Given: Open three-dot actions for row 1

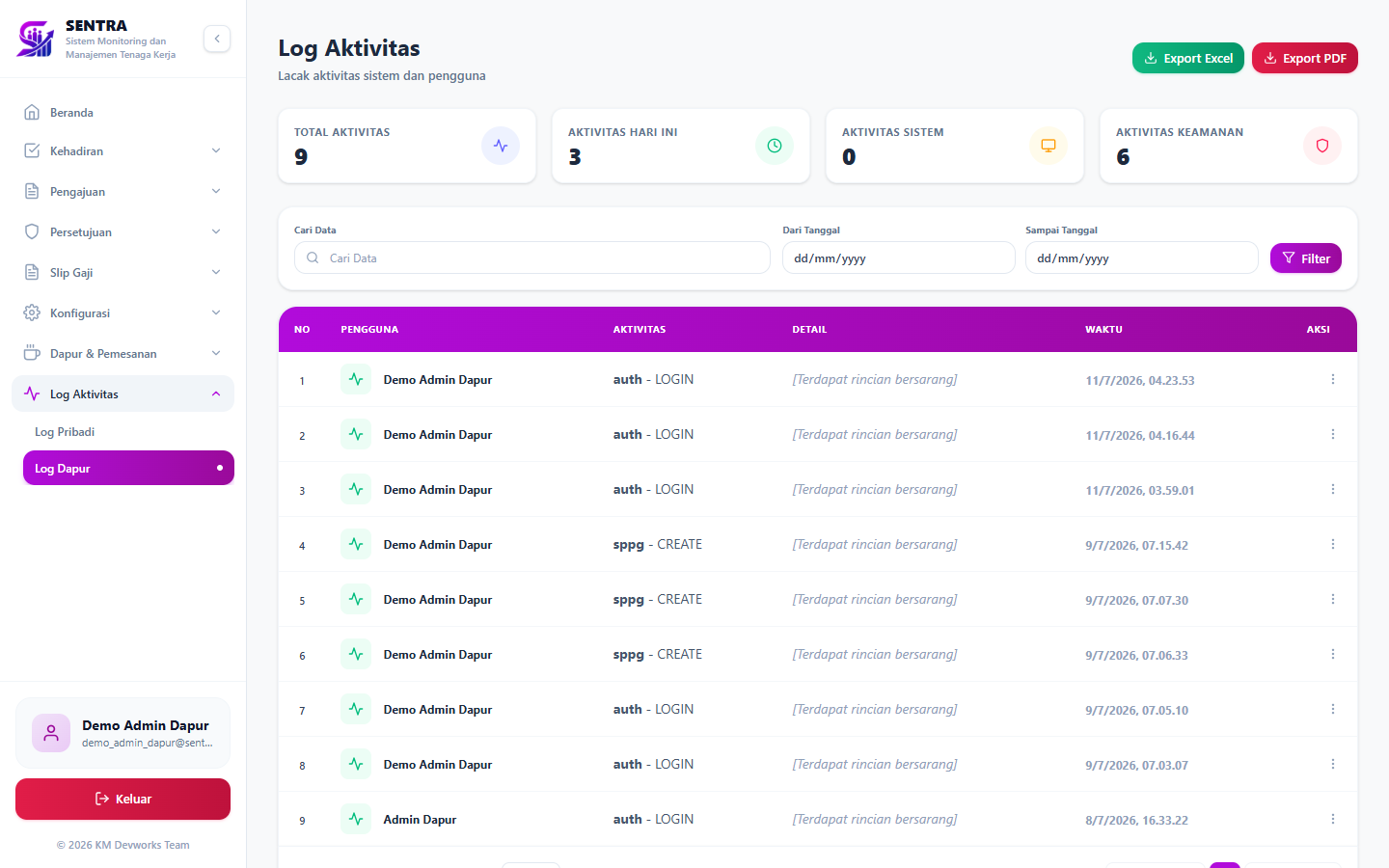Looking at the screenshot, I should click(x=1333, y=379).
